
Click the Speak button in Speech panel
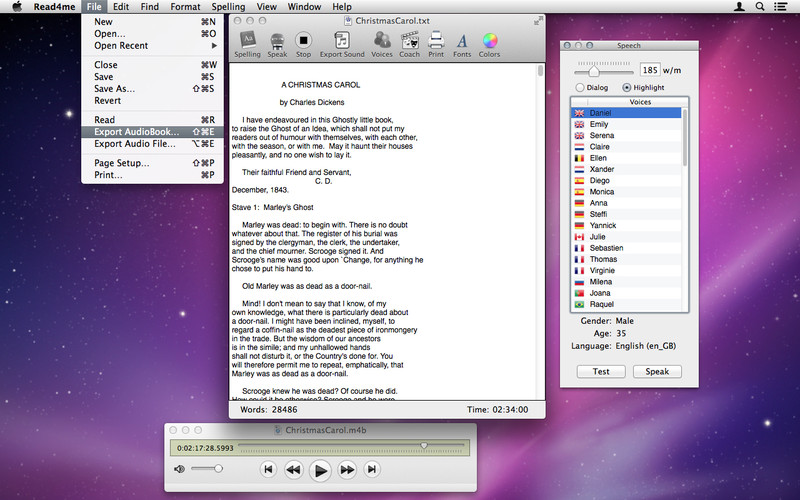(x=657, y=371)
